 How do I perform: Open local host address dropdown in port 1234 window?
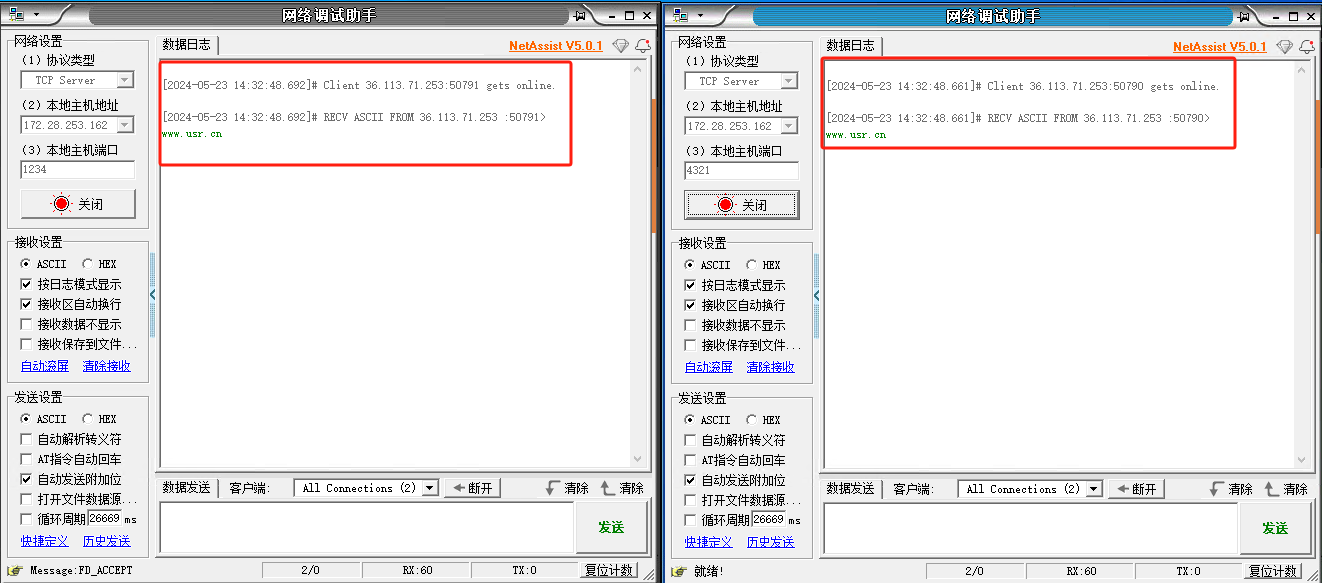coord(125,125)
